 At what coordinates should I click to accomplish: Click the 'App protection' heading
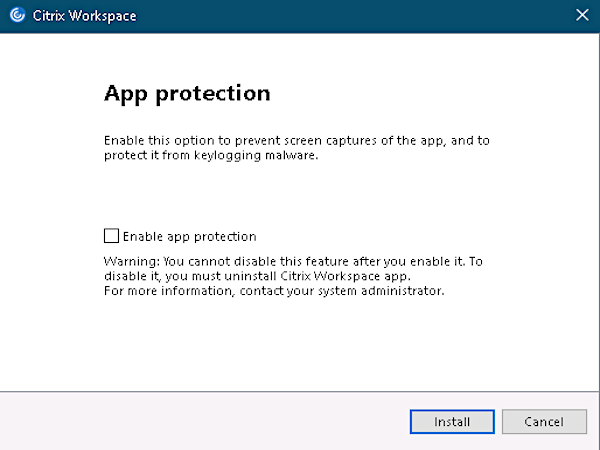tap(187, 94)
